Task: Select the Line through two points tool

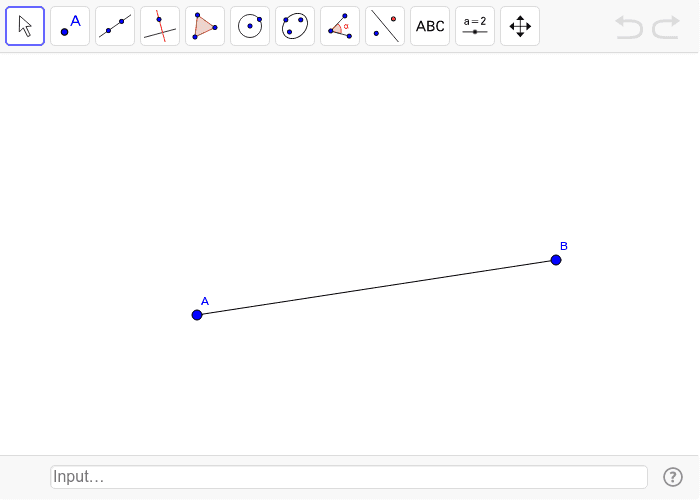Action: click(x=115, y=26)
